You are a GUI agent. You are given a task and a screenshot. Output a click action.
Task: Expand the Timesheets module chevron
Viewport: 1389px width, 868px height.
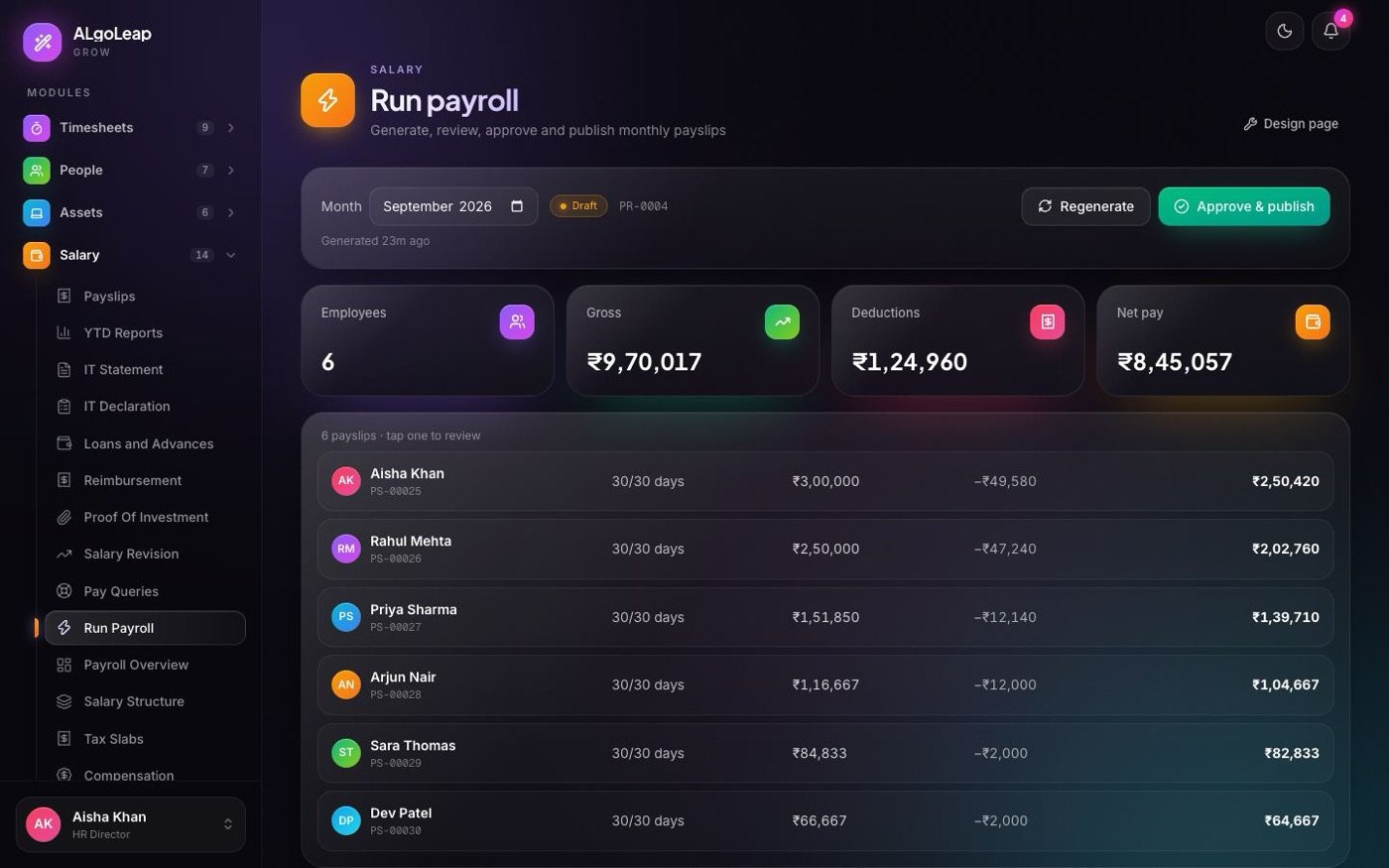tap(231, 128)
